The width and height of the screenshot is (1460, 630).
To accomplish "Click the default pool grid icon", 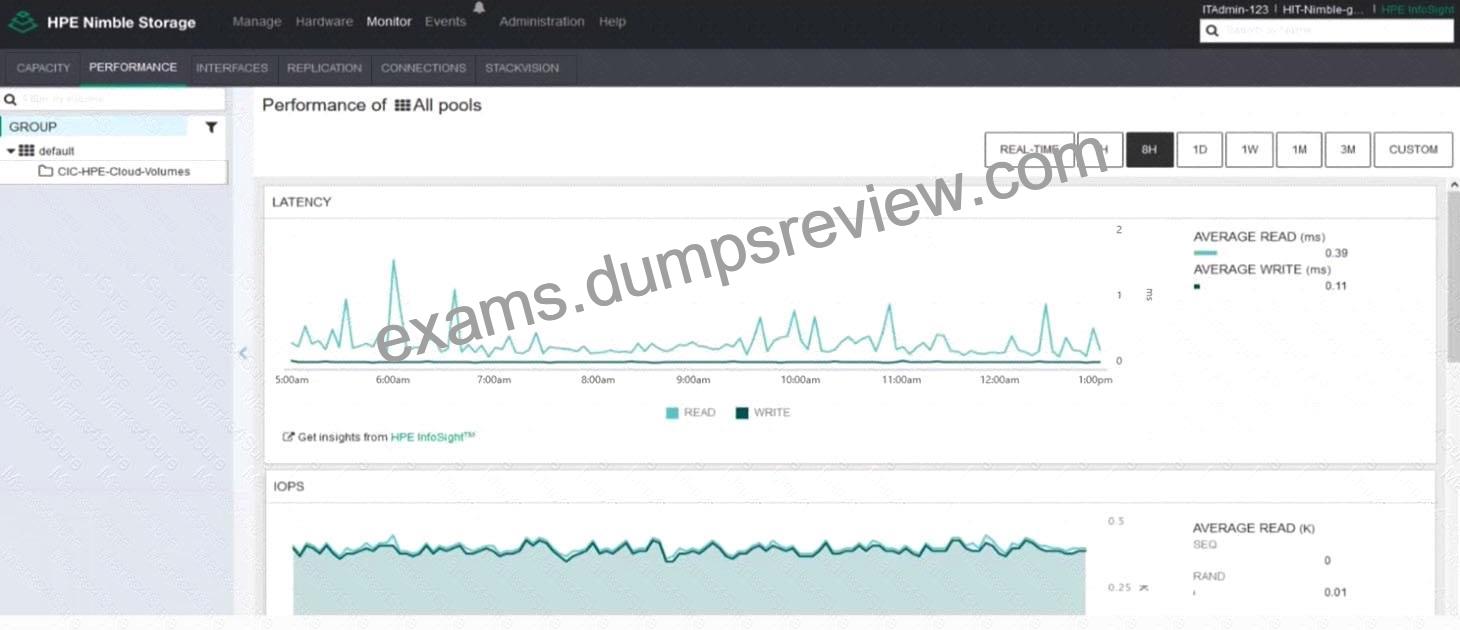I will pos(27,151).
